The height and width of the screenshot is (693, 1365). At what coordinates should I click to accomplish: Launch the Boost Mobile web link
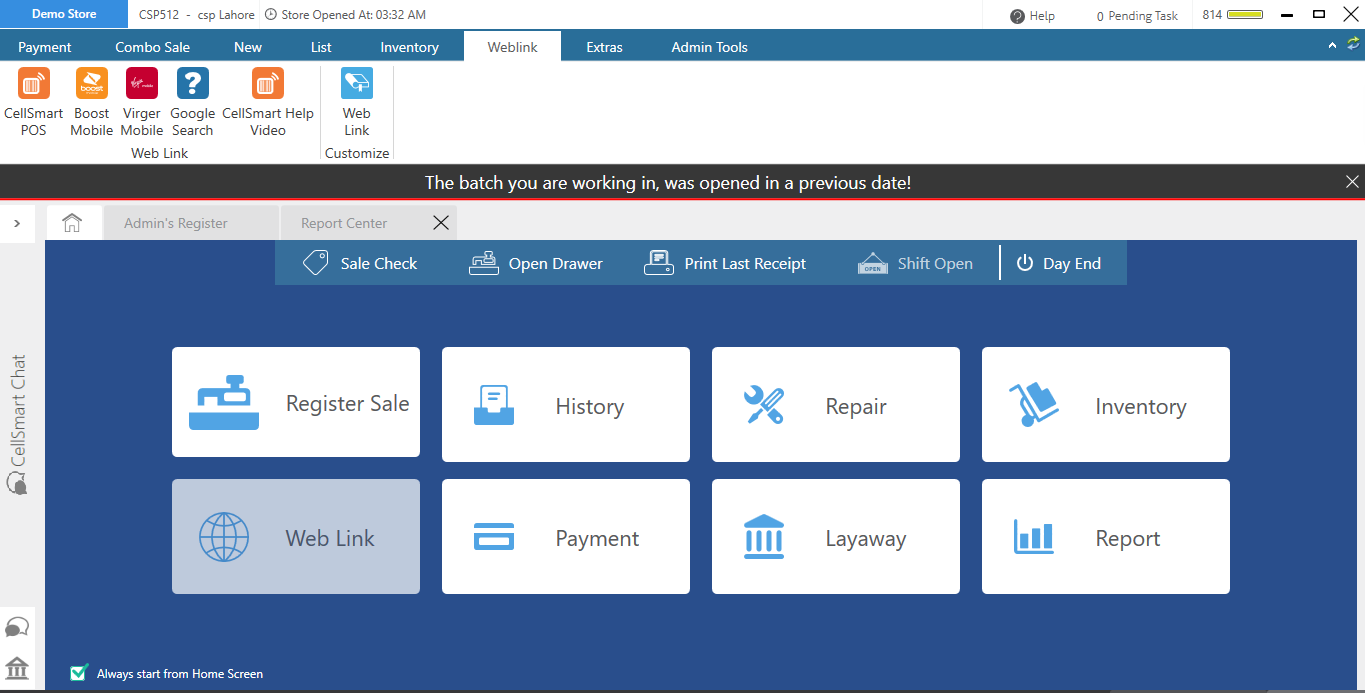coord(91,84)
